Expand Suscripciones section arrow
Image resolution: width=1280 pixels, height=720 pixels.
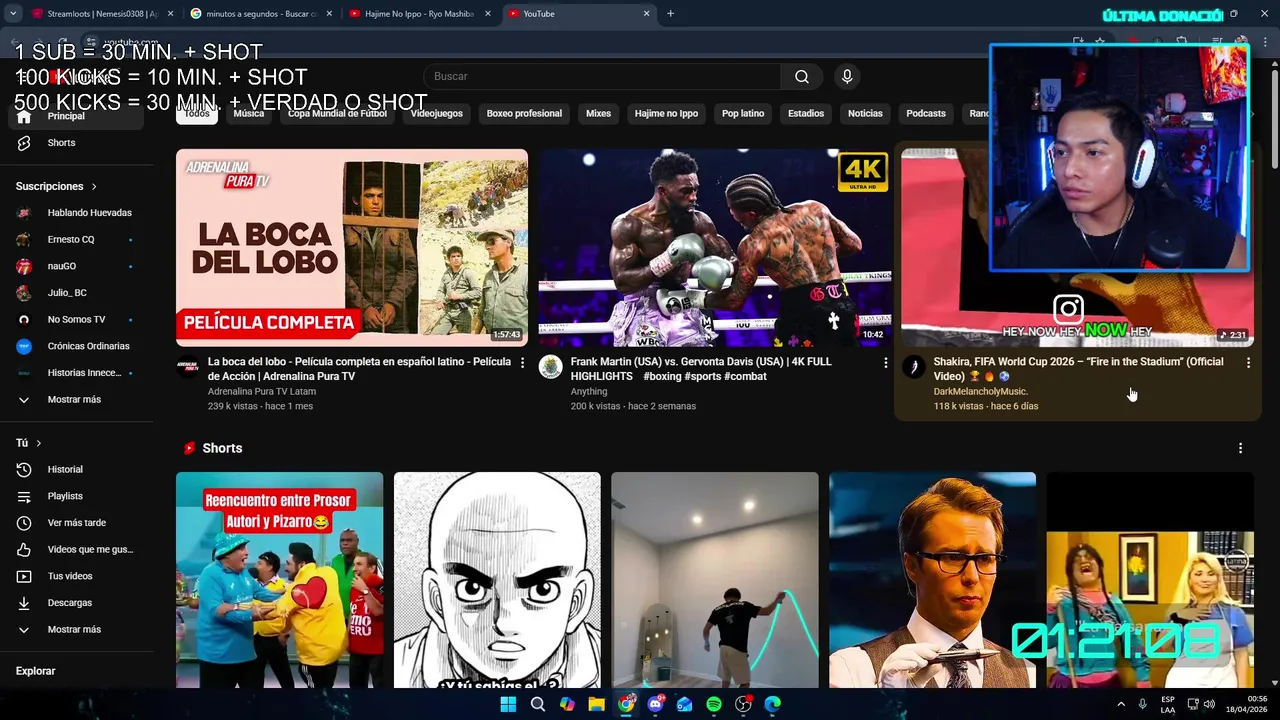94,187
